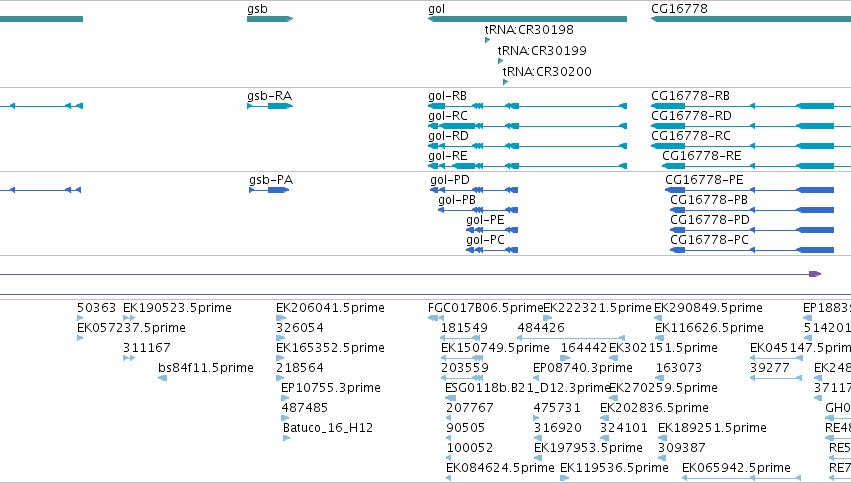Screen dimensions: 851x483
Task: Select the gol gene bar
Action: (527, 19)
